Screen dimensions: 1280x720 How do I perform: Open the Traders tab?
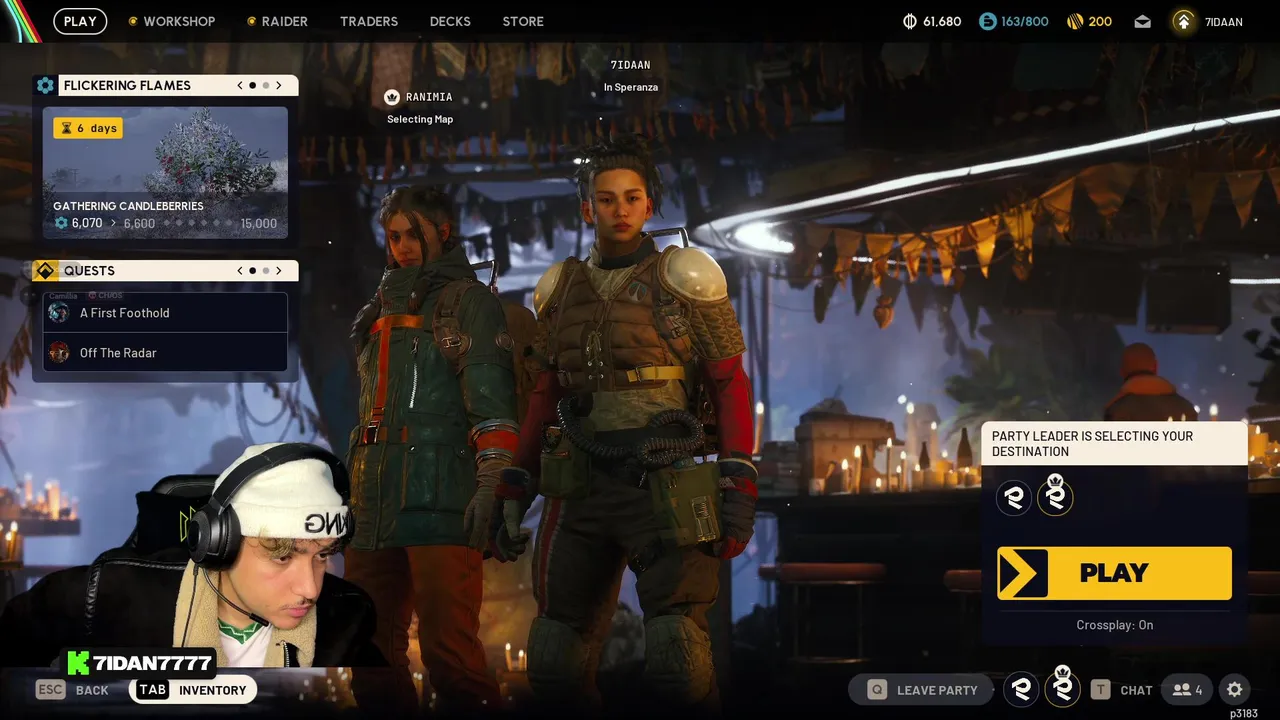(369, 21)
